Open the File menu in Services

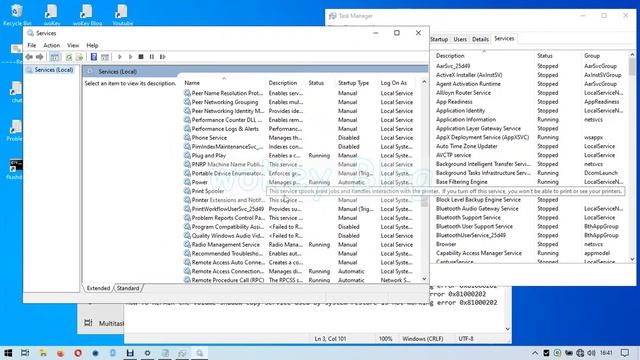click(31, 45)
